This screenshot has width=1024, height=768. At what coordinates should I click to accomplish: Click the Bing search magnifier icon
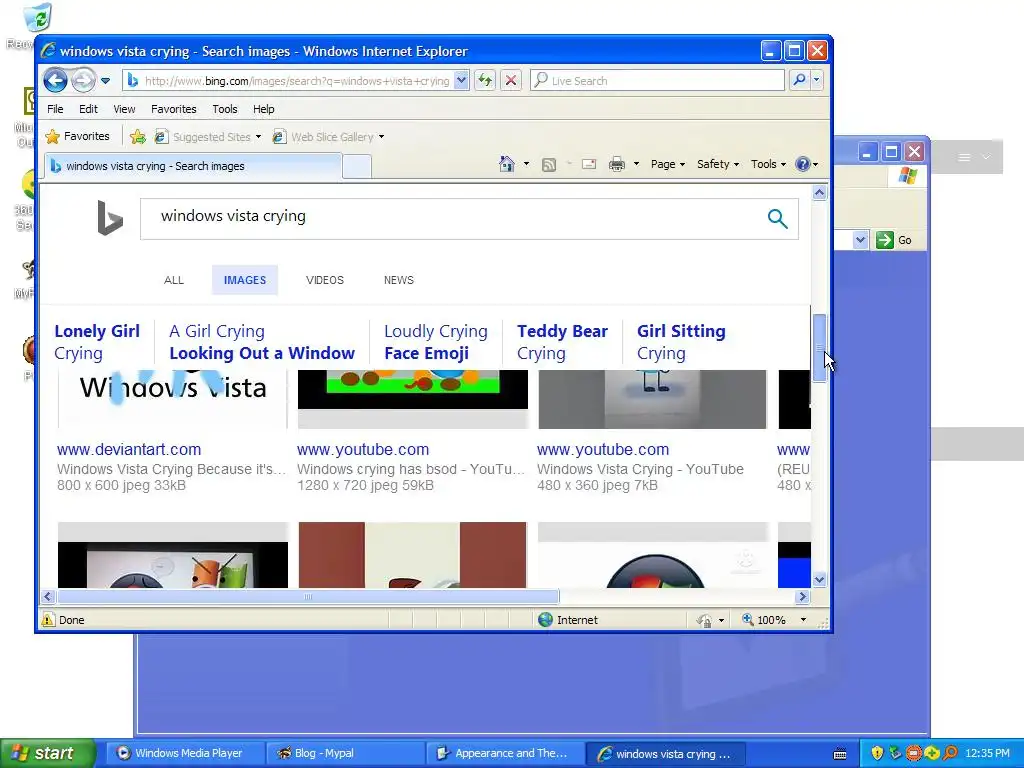pos(777,219)
